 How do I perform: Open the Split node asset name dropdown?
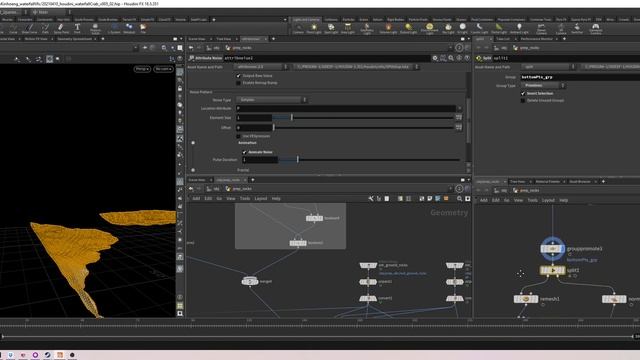point(549,67)
